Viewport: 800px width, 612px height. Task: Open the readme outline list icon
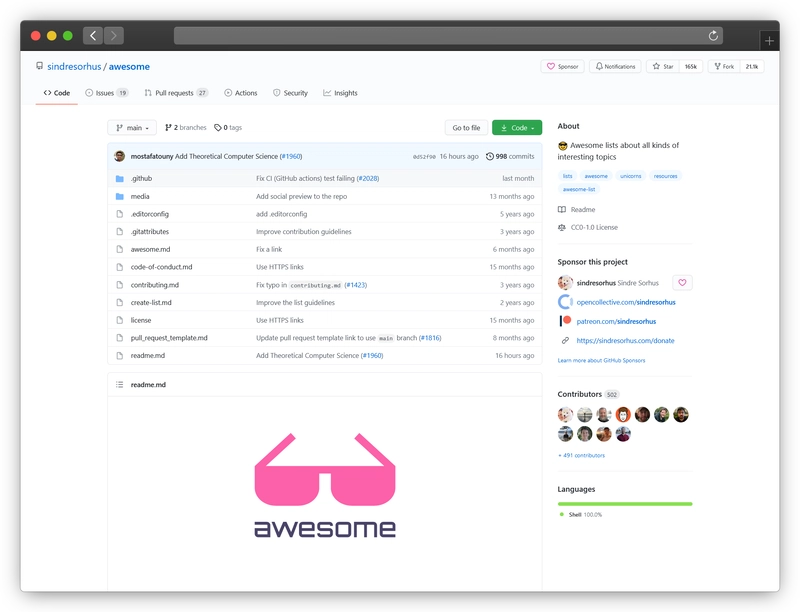pyautogui.click(x=119, y=385)
